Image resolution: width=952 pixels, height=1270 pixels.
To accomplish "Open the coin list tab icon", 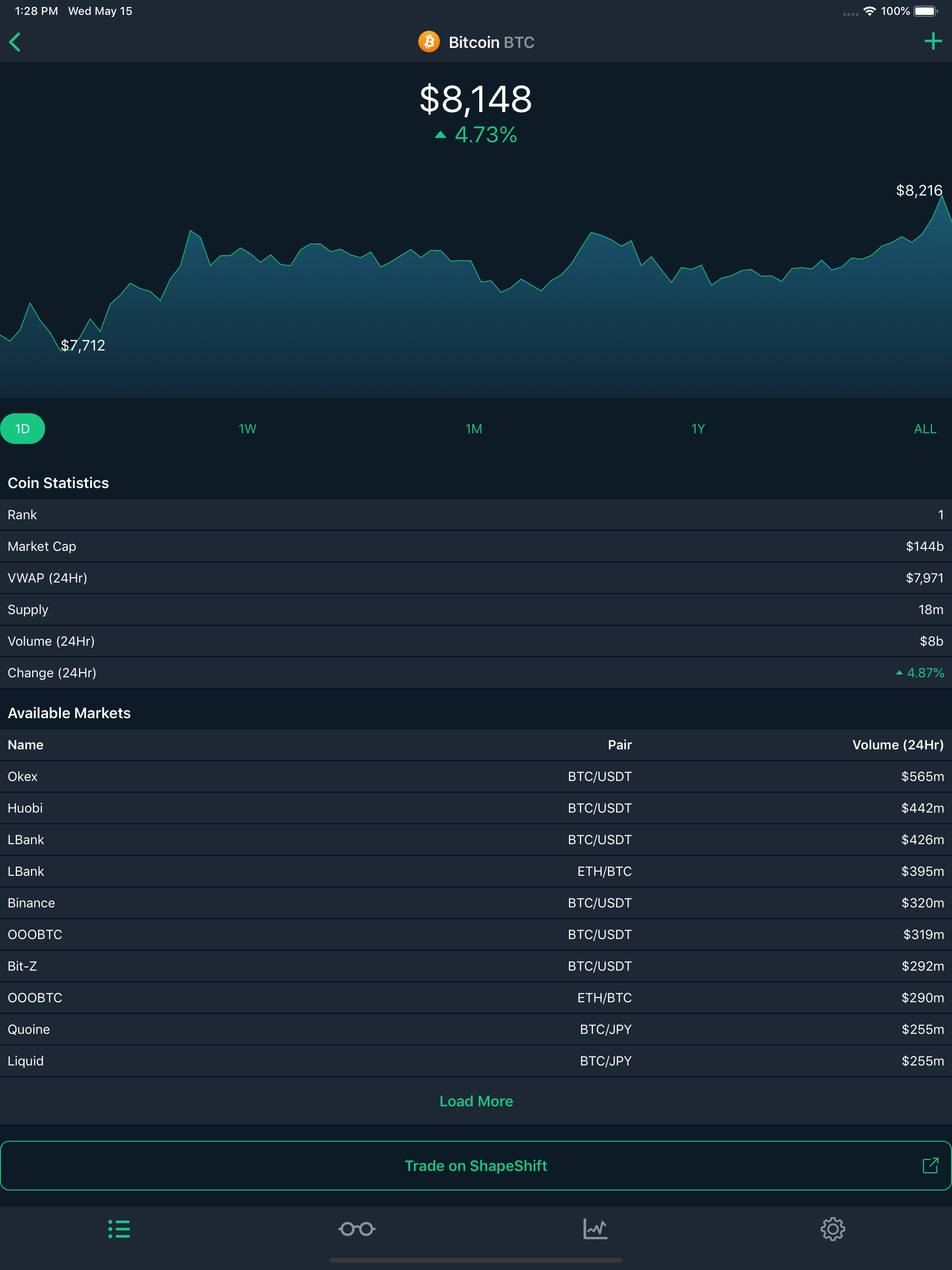I will click(119, 1229).
